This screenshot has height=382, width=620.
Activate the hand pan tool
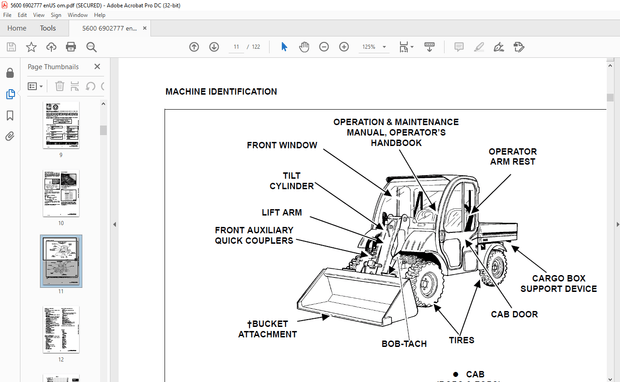click(304, 47)
